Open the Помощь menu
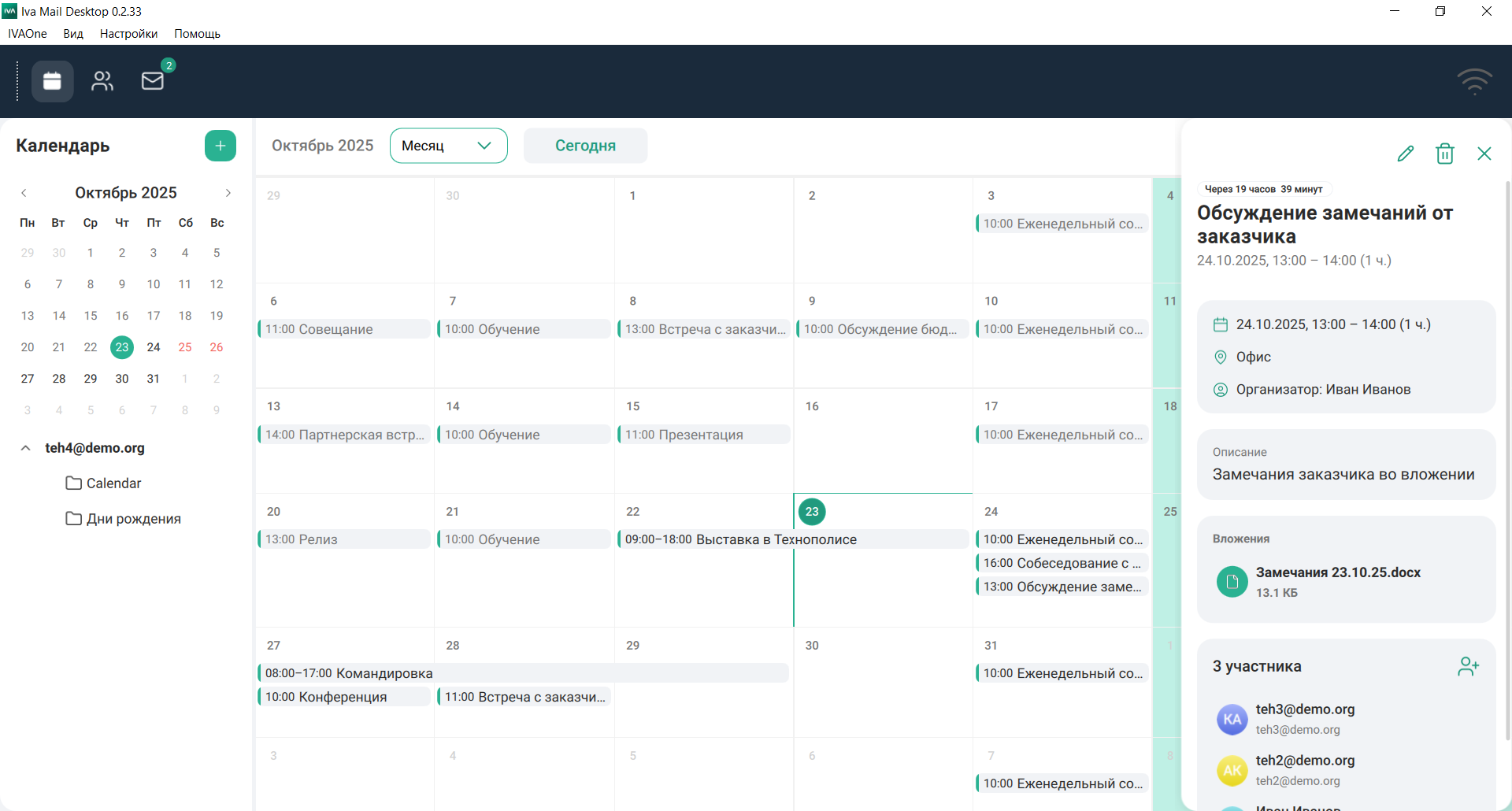The image size is (1512, 811). (197, 34)
